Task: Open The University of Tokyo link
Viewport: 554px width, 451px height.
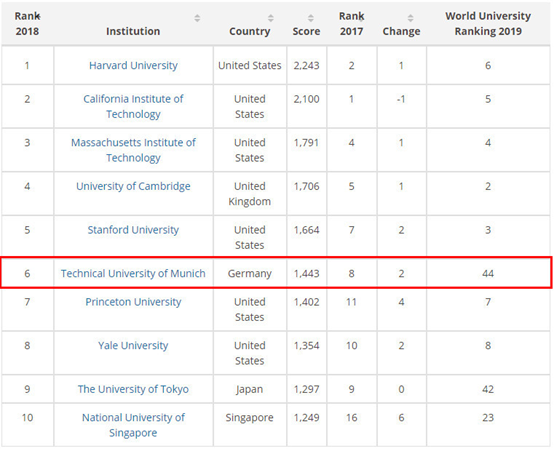Action: [x=133, y=389]
